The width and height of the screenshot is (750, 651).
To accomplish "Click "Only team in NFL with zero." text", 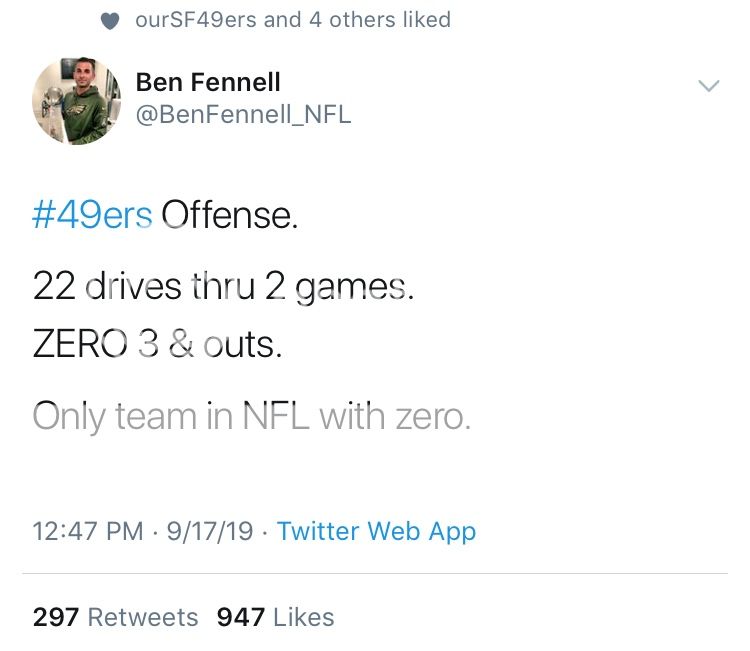I will pyautogui.click(x=251, y=415).
